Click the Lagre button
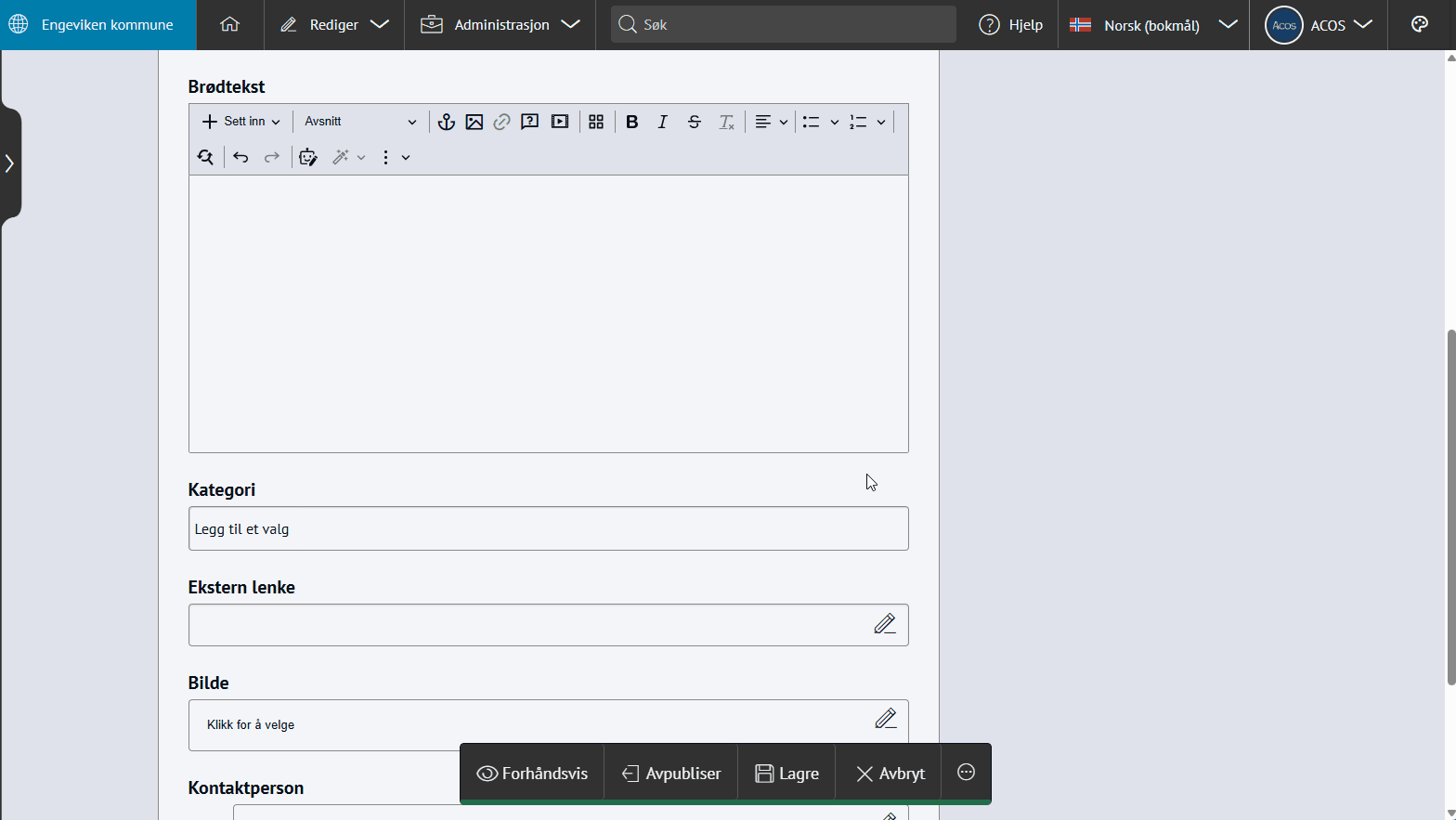The width and height of the screenshot is (1456, 820). [x=786, y=774]
